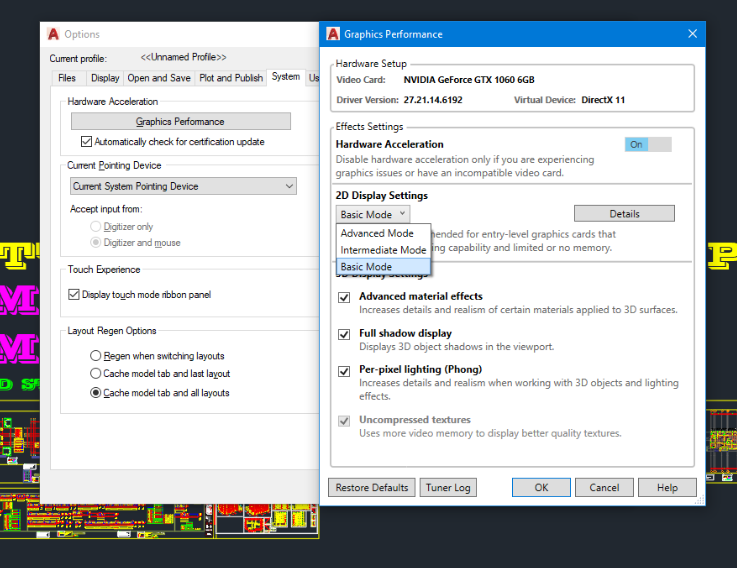This screenshot has width=737, height=568.
Task: Cancel the Graphics Performance dialog
Action: coord(604,488)
